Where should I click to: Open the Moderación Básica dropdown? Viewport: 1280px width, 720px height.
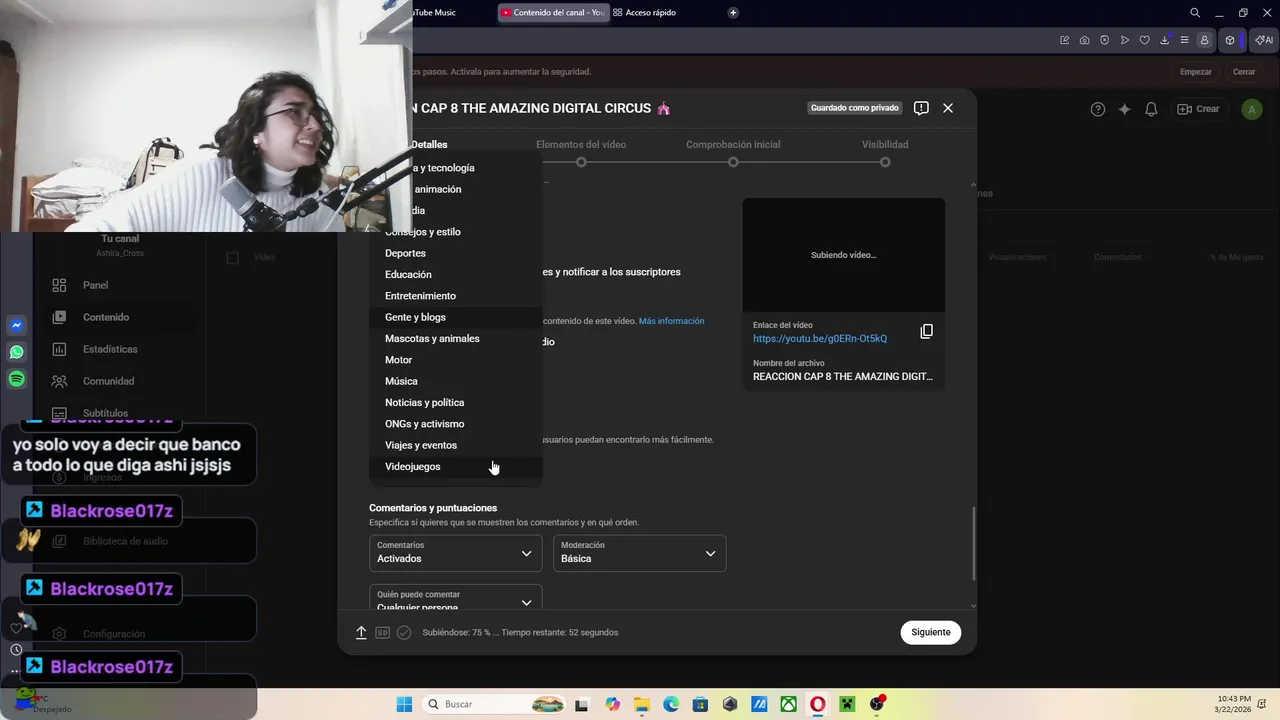pos(640,553)
